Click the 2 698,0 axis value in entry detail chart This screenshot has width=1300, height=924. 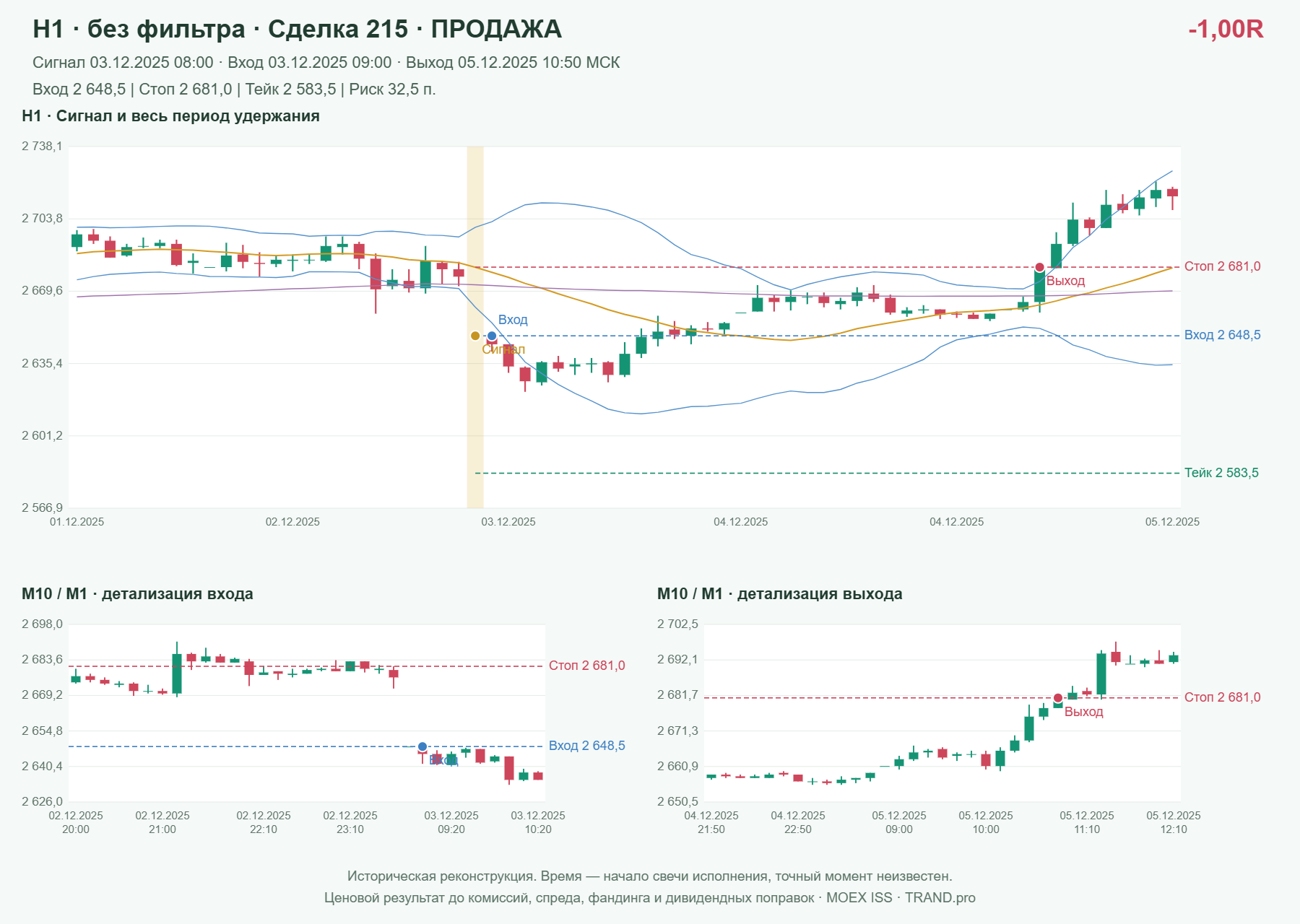tap(42, 624)
